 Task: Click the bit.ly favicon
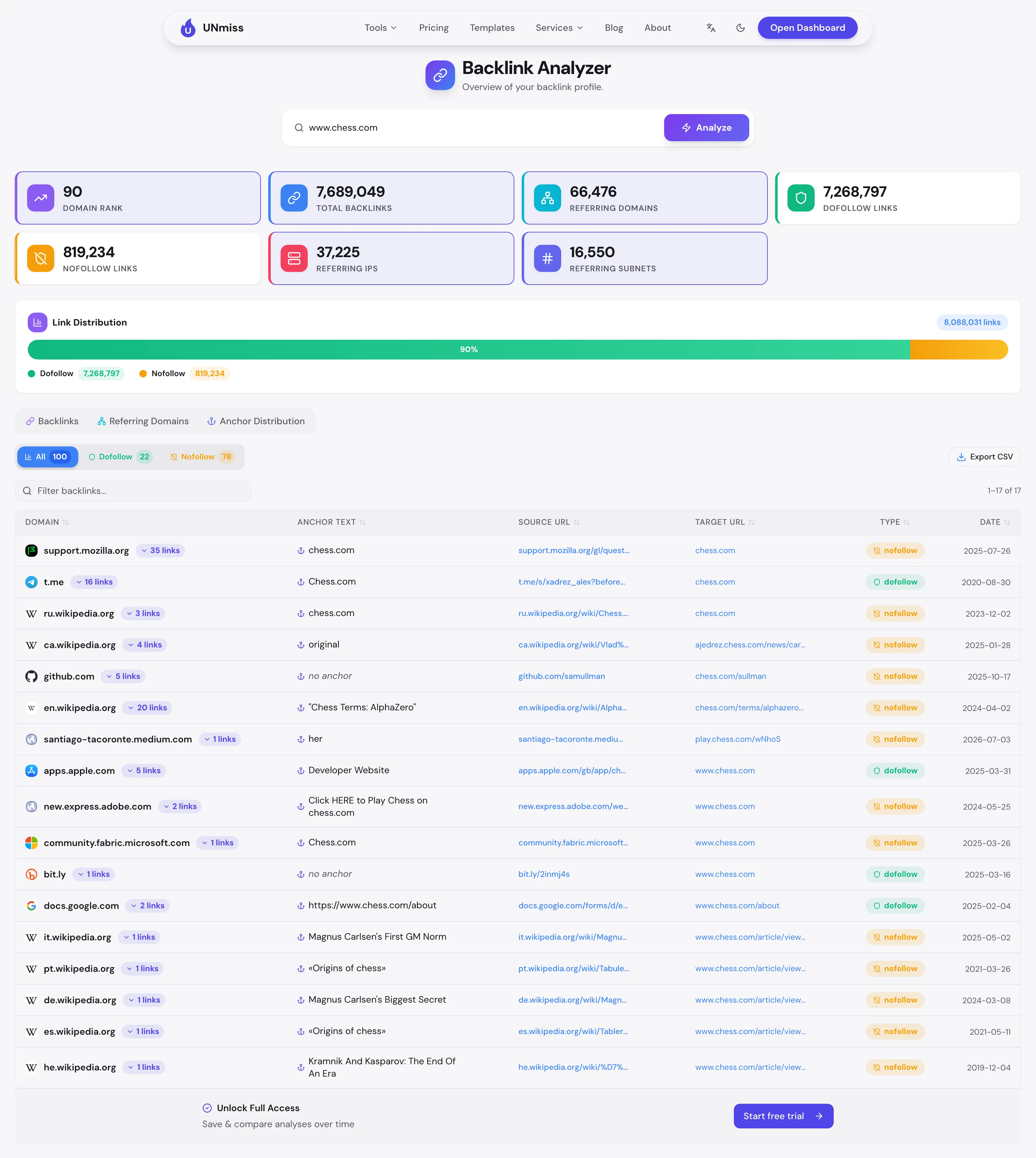click(x=31, y=874)
